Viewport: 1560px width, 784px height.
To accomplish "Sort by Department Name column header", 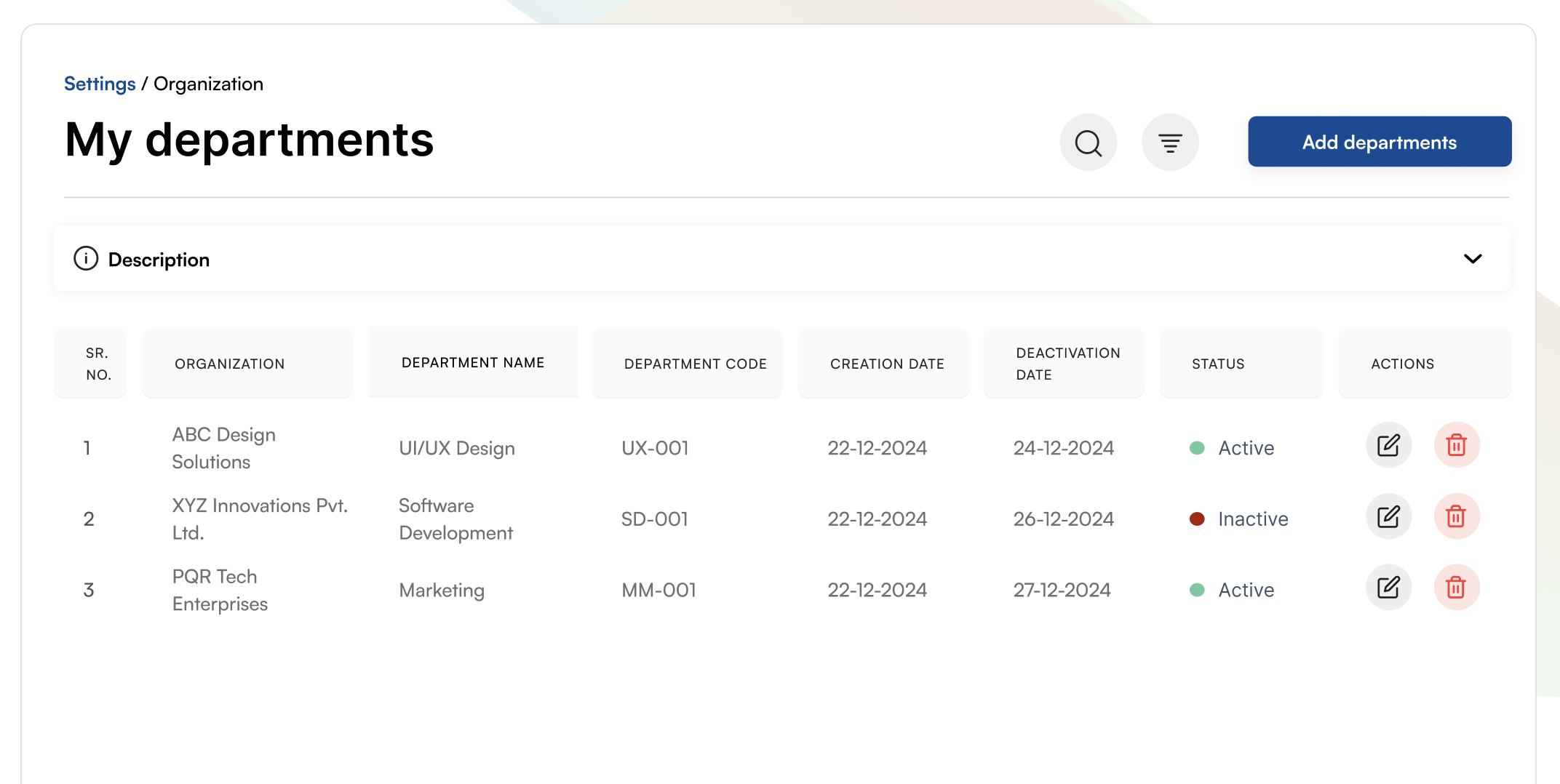I will pos(473,363).
